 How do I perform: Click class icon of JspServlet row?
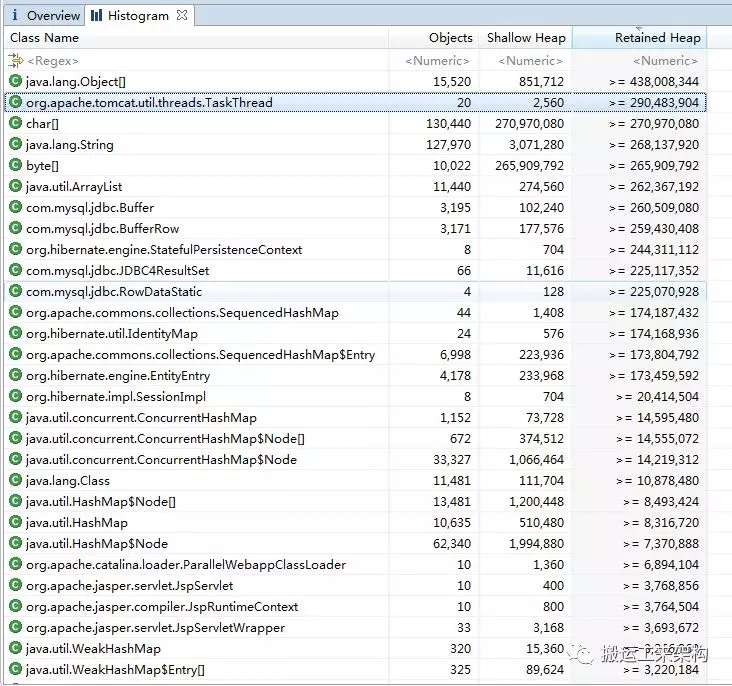[x=15, y=586]
